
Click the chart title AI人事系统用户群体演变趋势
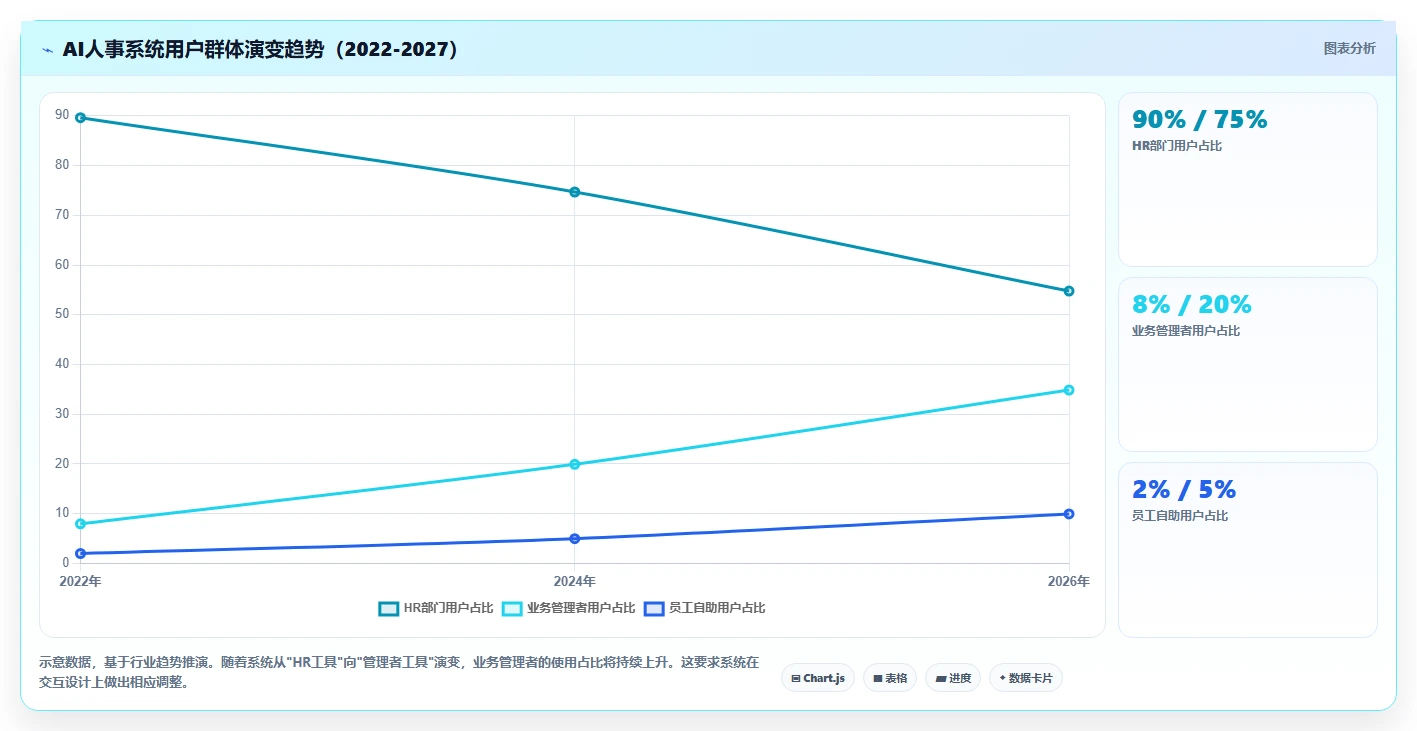click(x=260, y=49)
